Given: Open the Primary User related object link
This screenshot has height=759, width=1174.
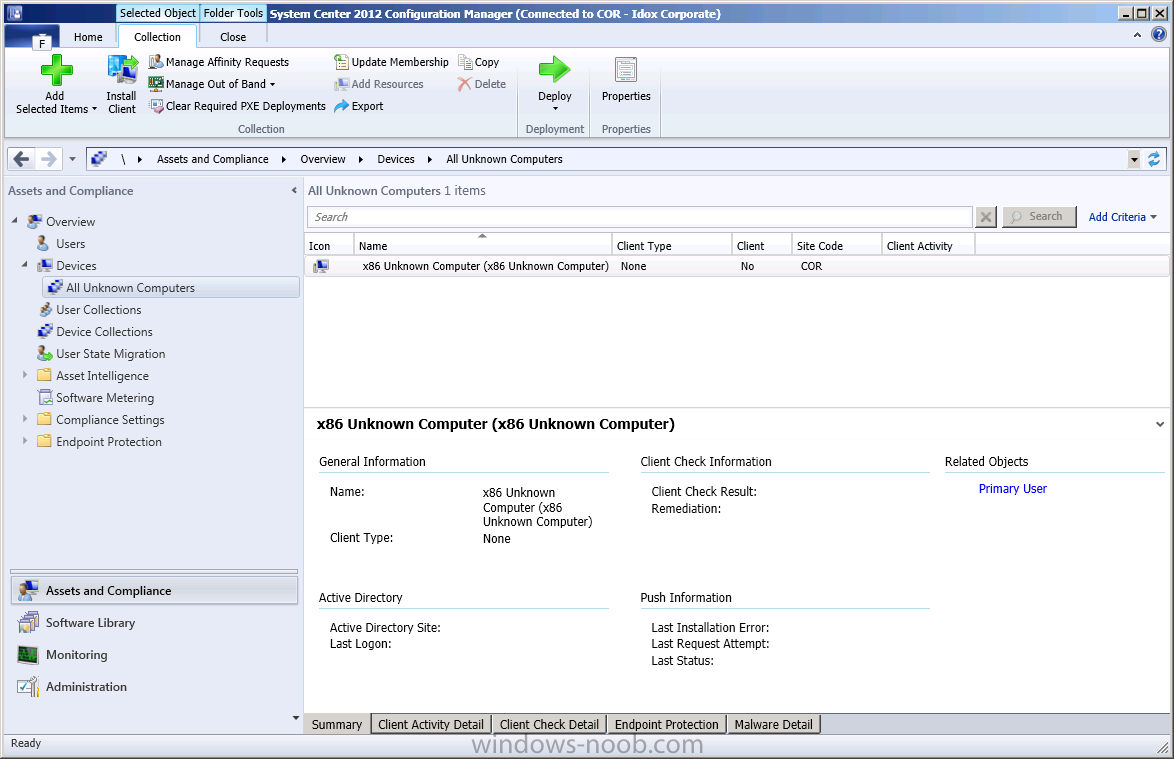Looking at the screenshot, I should (1012, 489).
